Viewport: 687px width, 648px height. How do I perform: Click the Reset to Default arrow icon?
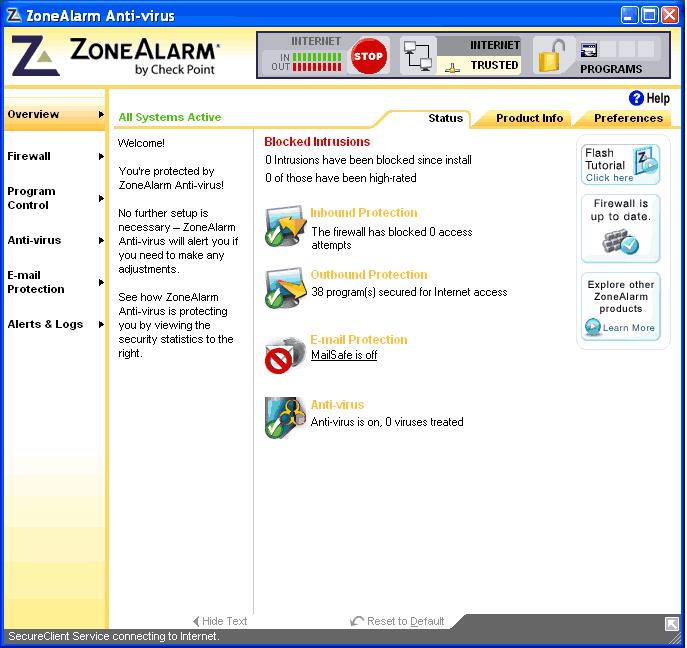point(357,620)
